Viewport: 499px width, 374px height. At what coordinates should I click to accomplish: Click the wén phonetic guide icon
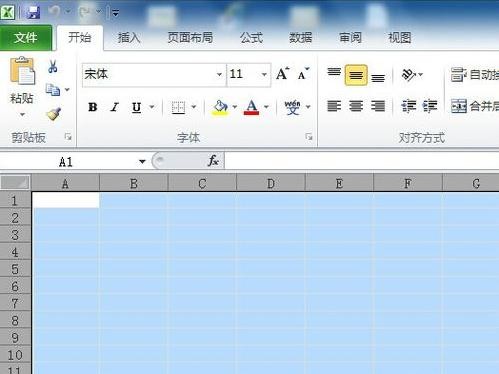[x=292, y=107]
